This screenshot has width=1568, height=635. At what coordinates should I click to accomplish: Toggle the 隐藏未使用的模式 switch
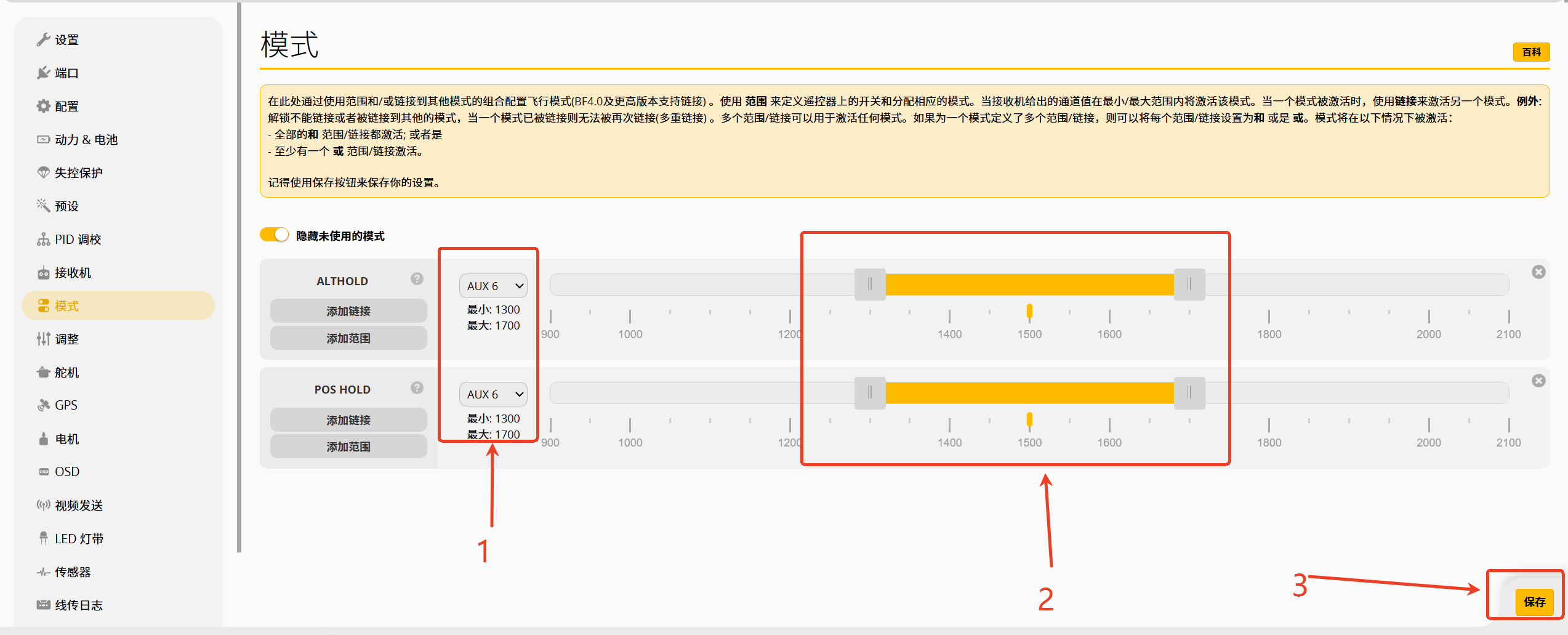(x=274, y=235)
